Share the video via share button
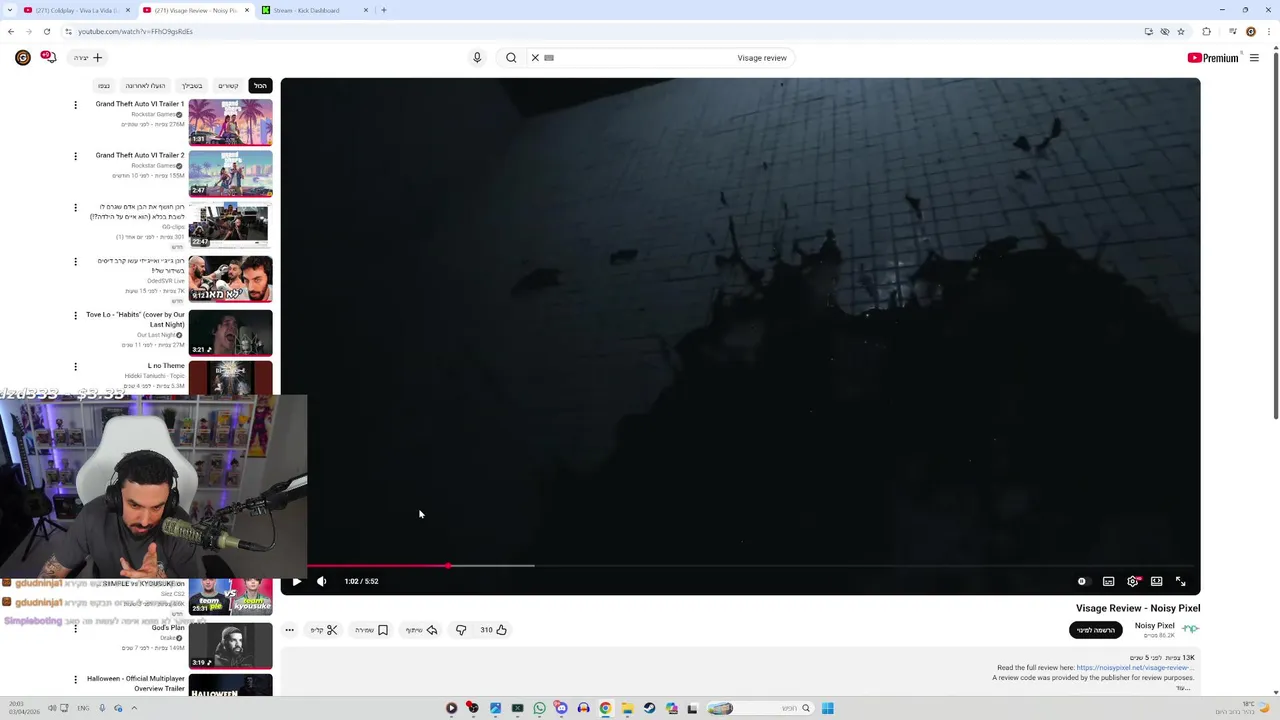Viewport: 1280px width, 720px height. [x=421, y=630]
